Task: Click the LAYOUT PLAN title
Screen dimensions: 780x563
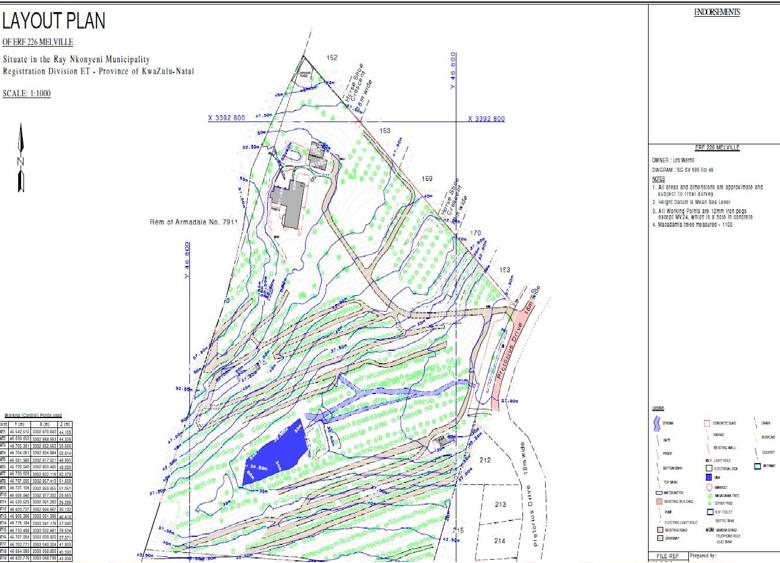Action: click(56, 20)
